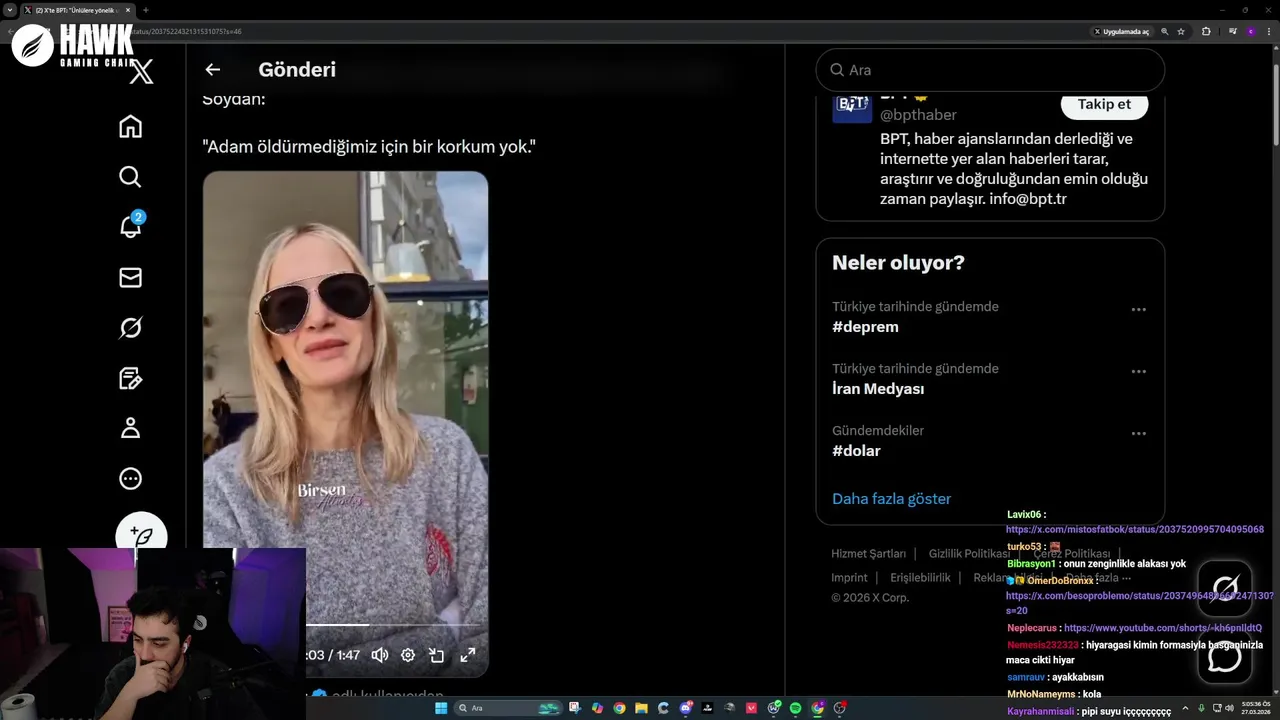Open Discord from the taskbar

pyautogui.click(x=686, y=708)
